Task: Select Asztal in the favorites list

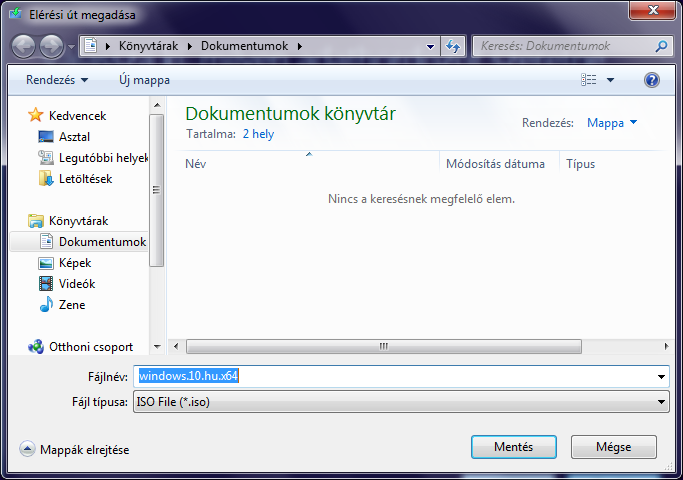Action: tap(74, 136)
